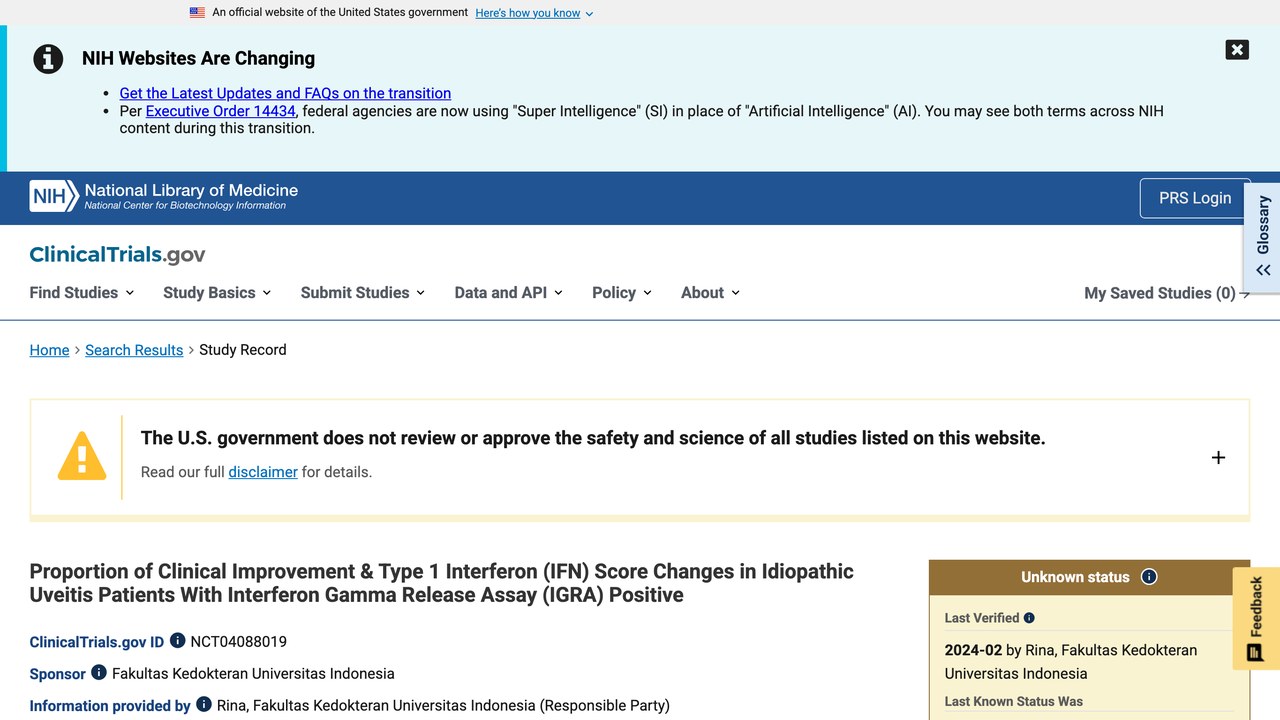Click the info icon next to Last Verified
This screenshot has height=720, width=1280.
[1029, 618]
